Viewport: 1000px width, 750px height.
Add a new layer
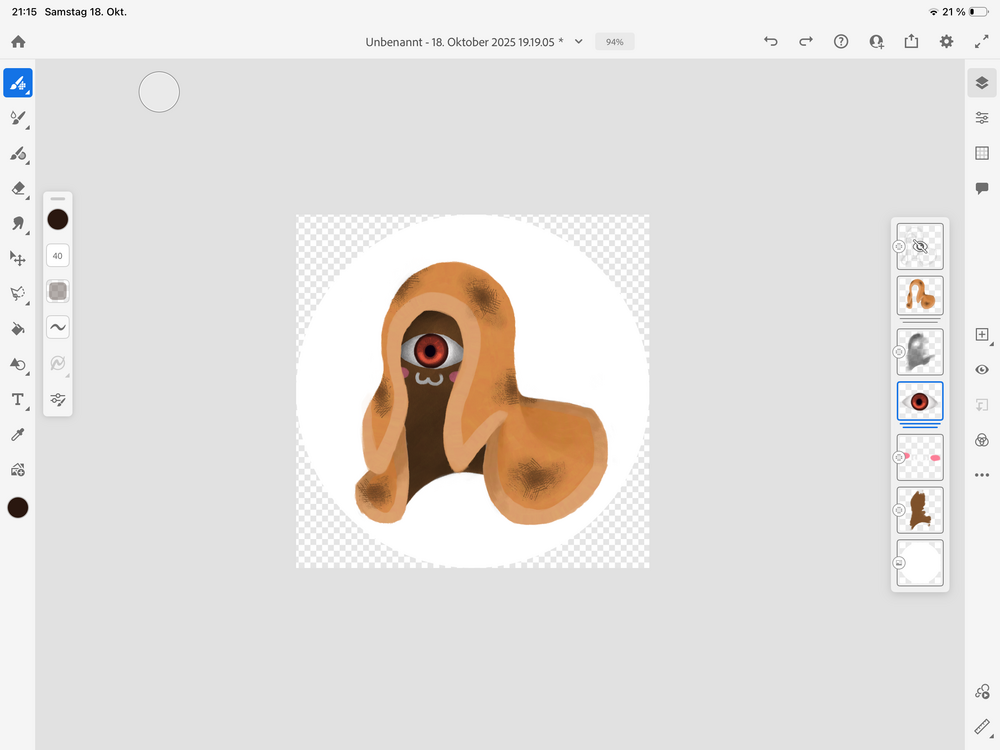981,335
